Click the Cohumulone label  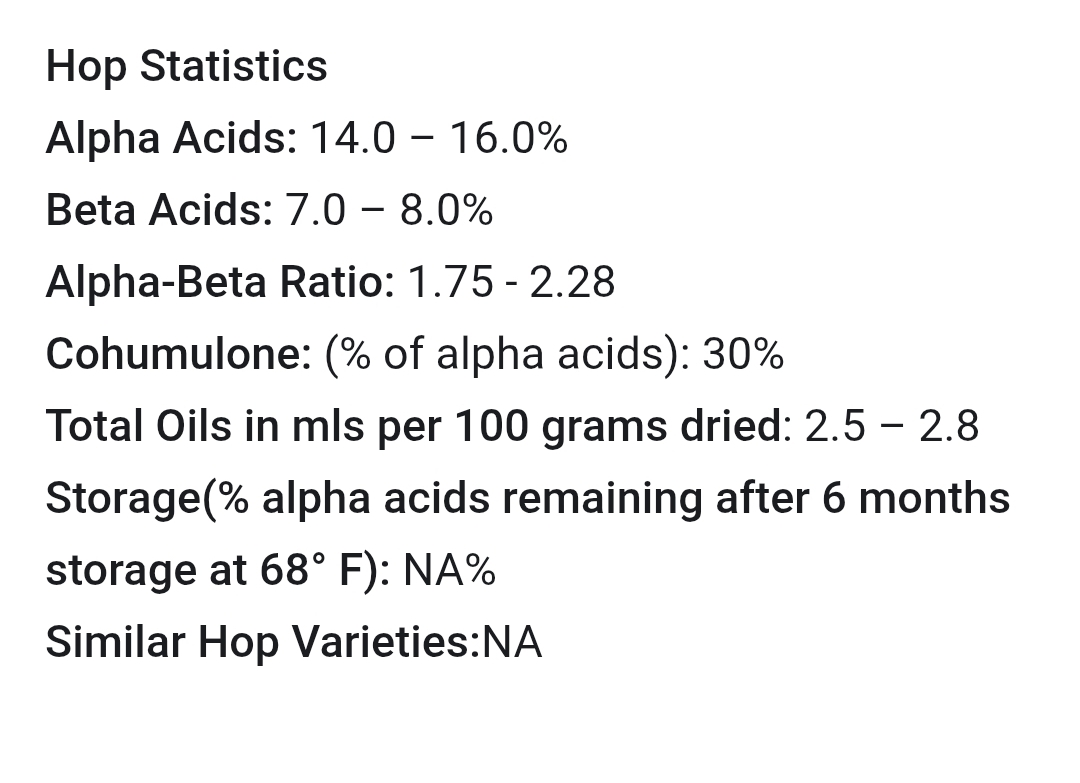pyautogui.click(x=179, y=355)
